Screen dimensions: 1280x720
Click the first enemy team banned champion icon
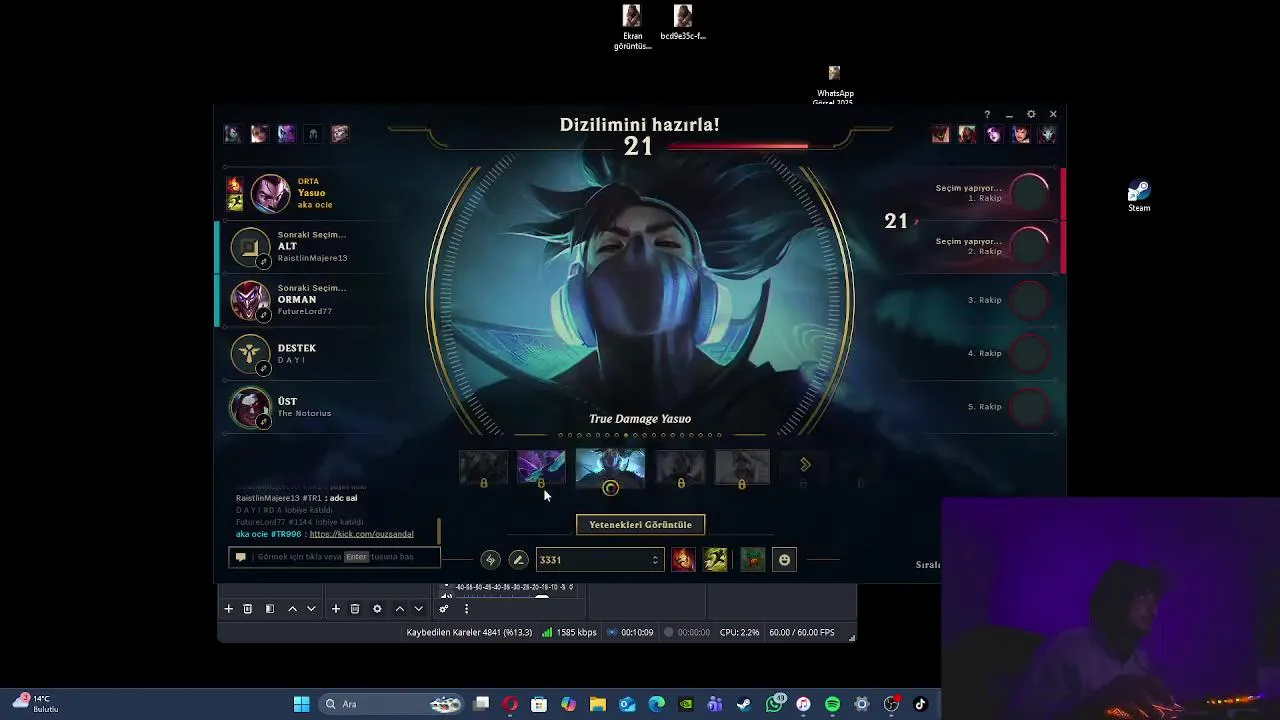[940, 133]
